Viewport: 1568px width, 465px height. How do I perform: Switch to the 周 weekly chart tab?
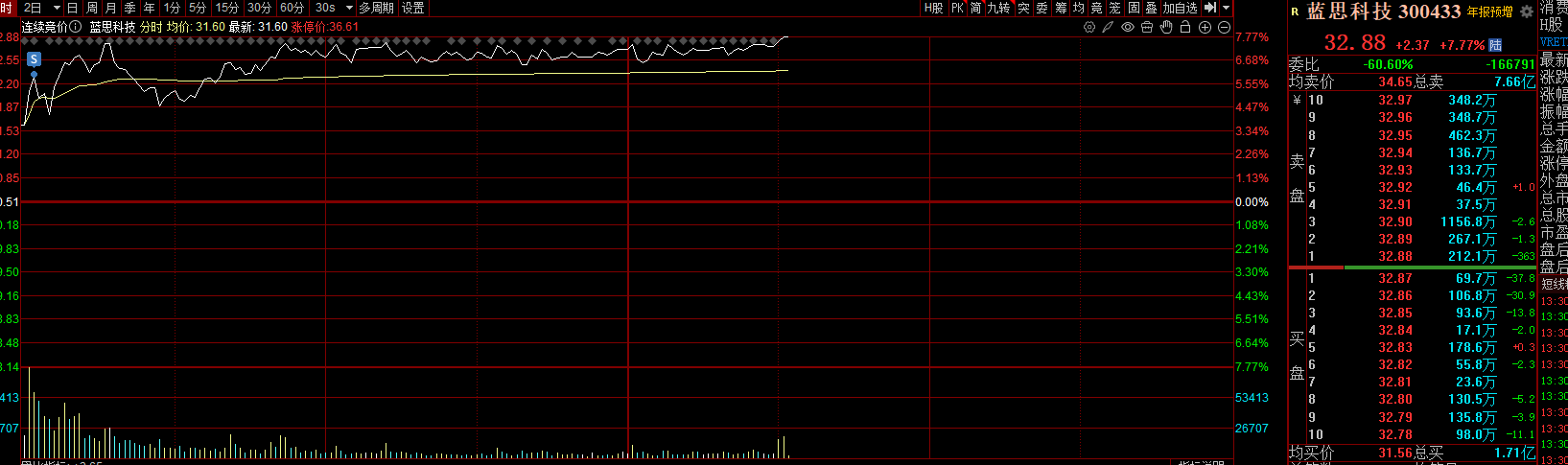pyautogui.click(x=92, y=8)
